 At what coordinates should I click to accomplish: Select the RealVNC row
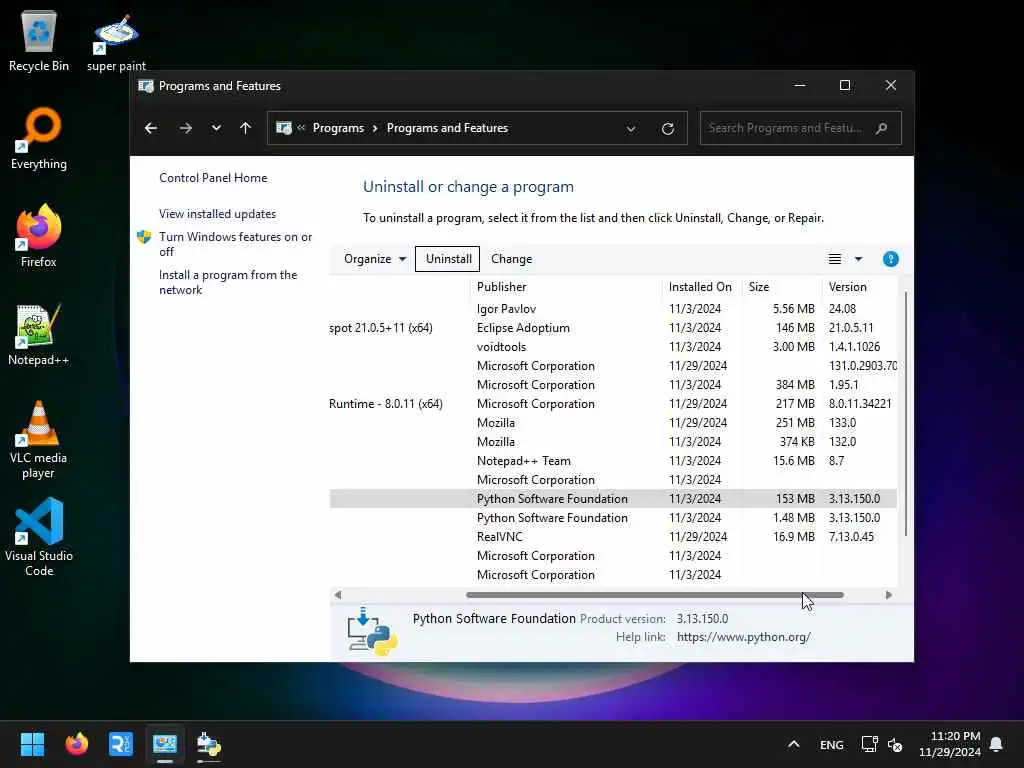pos(613,536)
